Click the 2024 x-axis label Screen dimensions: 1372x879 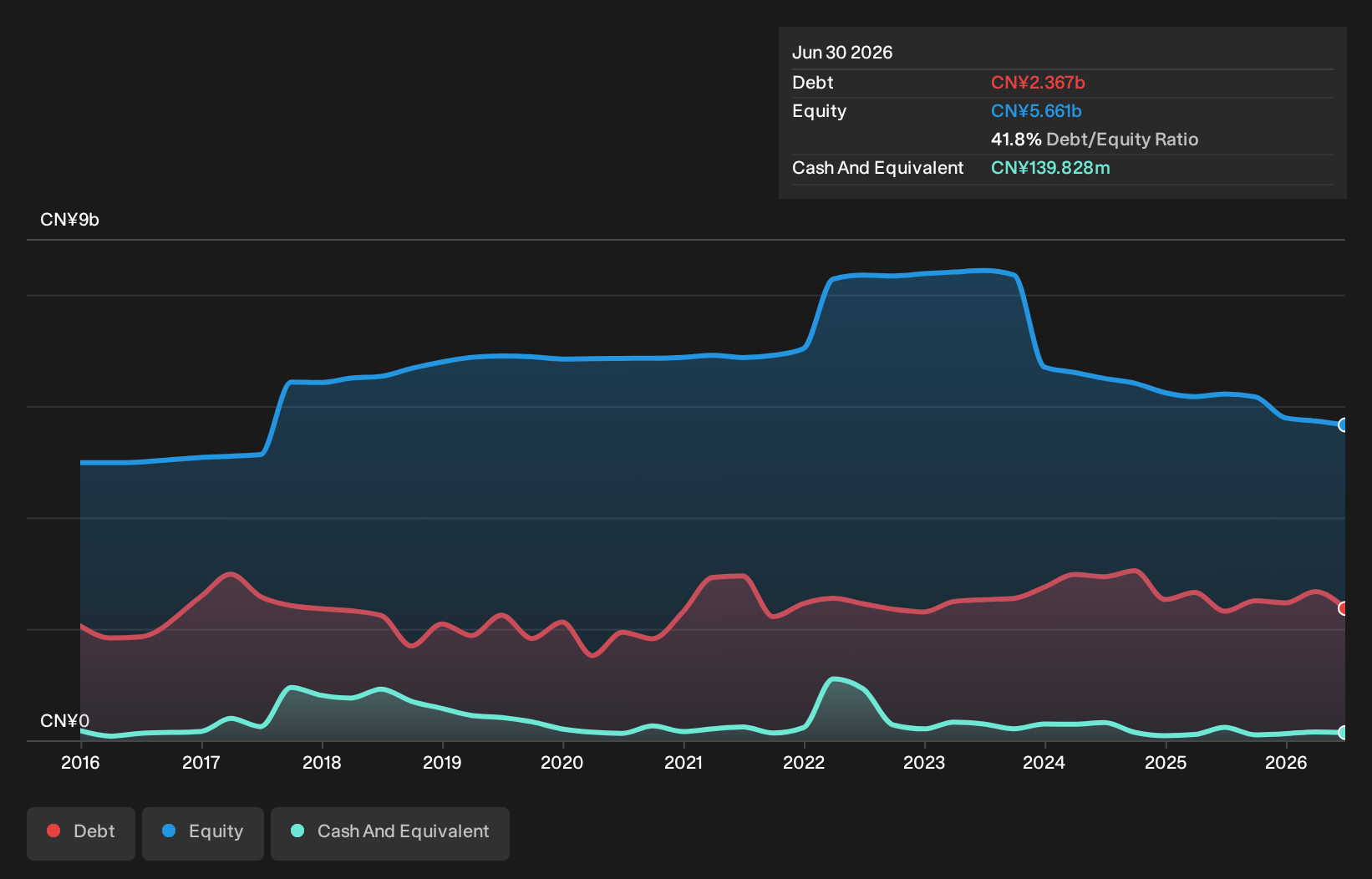click(1044, 762)
